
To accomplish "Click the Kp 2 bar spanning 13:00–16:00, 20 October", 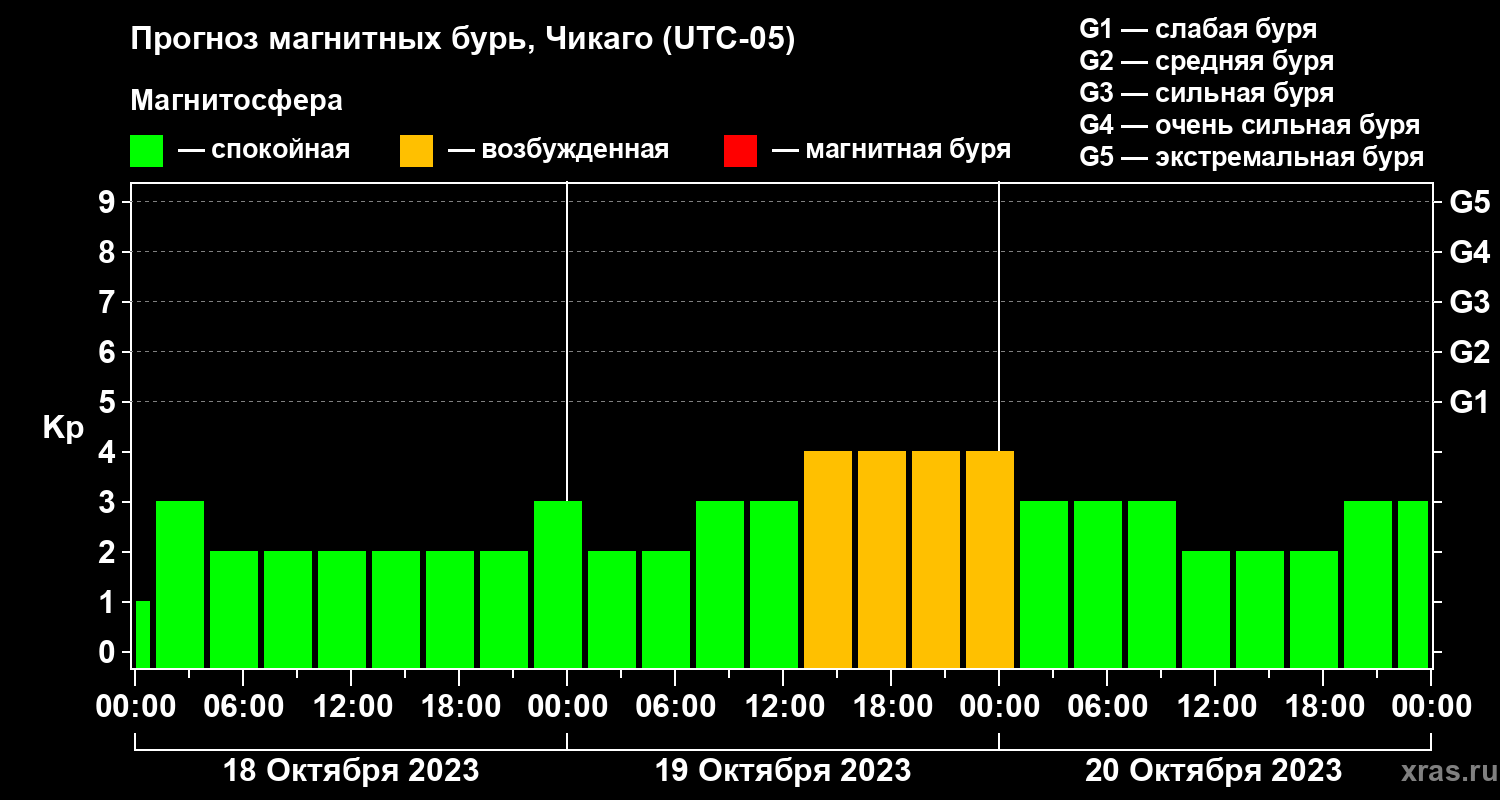I will pos(1260,609).
